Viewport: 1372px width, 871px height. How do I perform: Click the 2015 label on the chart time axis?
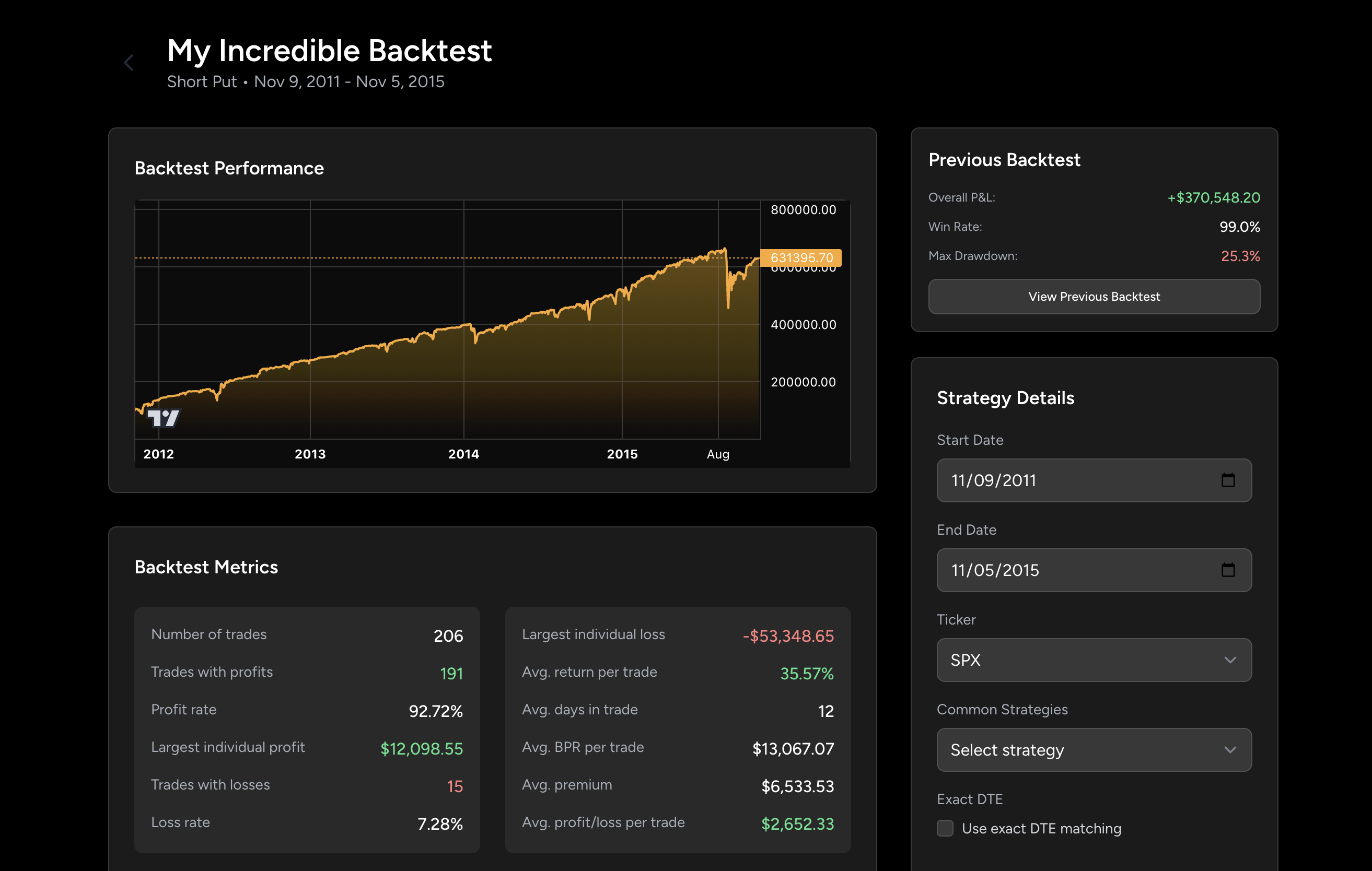[x=622, y=454]
